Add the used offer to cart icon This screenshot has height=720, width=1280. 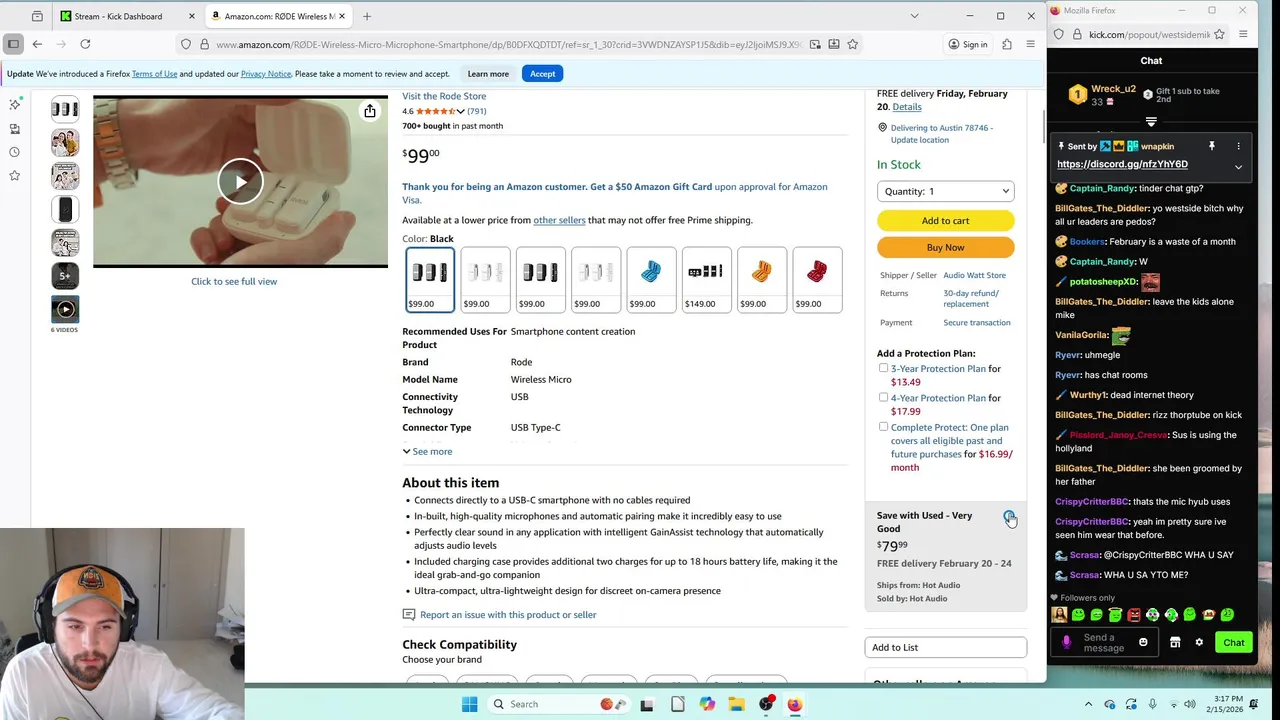click(1009, 517)
